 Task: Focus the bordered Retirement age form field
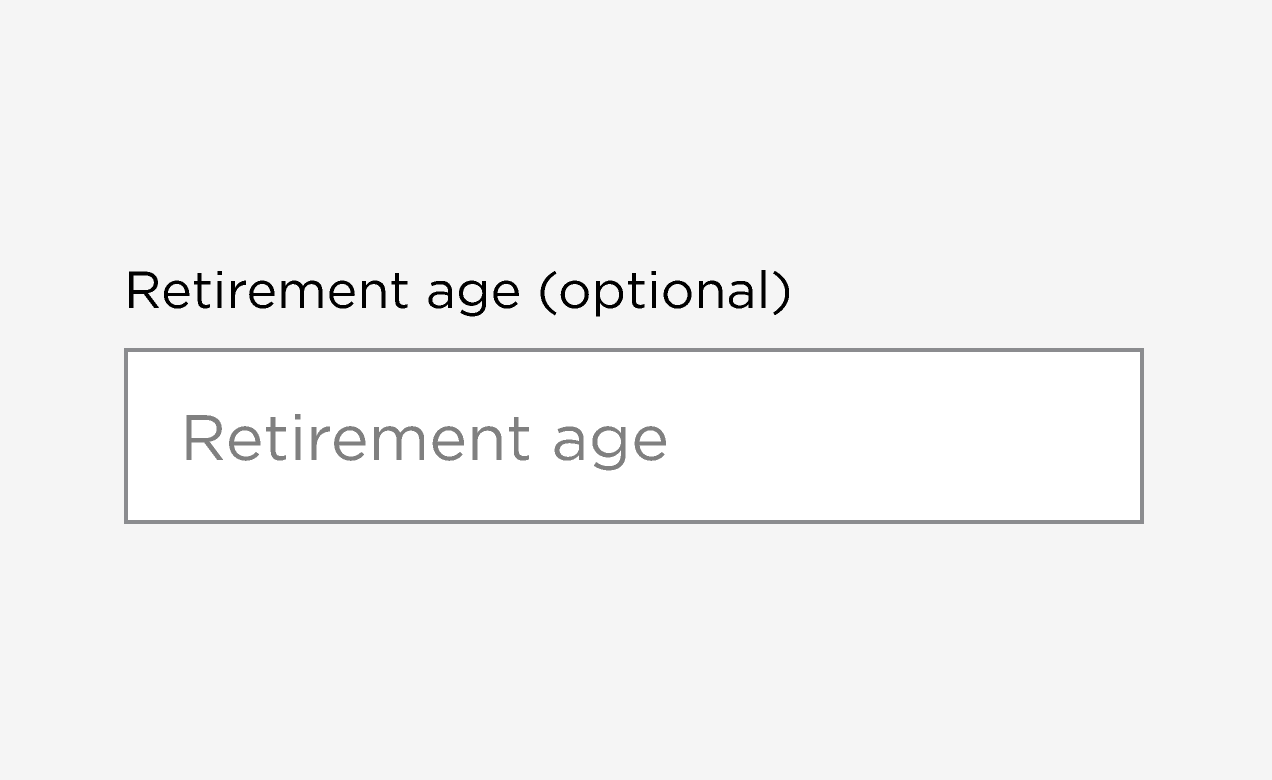pos(633,436)
